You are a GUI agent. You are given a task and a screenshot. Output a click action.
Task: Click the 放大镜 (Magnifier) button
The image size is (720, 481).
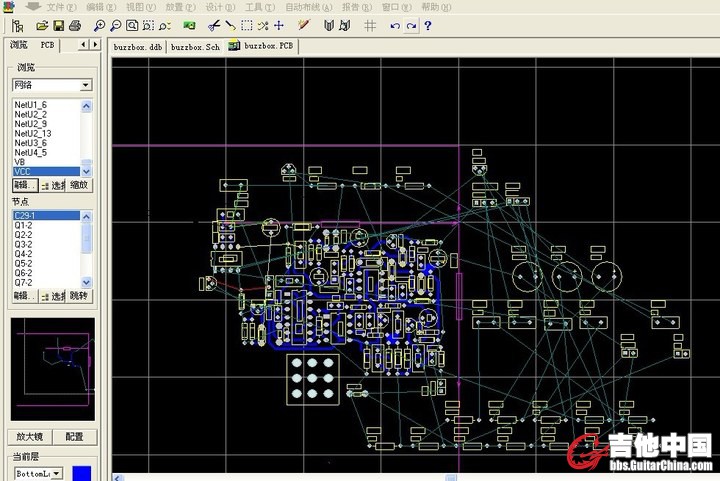click(x=30, y=436)
